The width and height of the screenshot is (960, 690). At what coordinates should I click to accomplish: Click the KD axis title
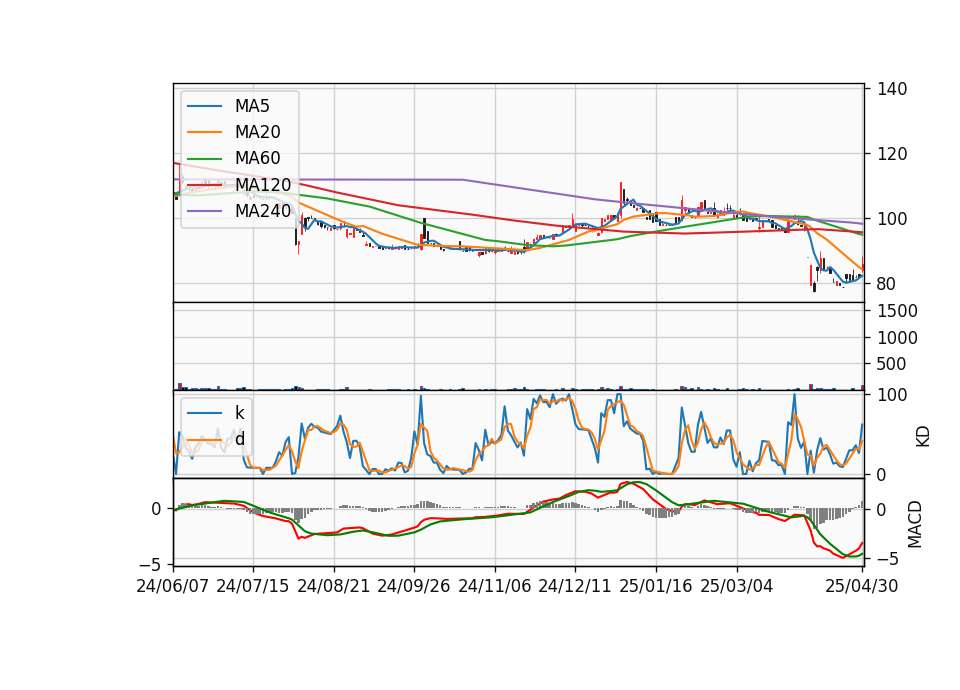[923, 436]
